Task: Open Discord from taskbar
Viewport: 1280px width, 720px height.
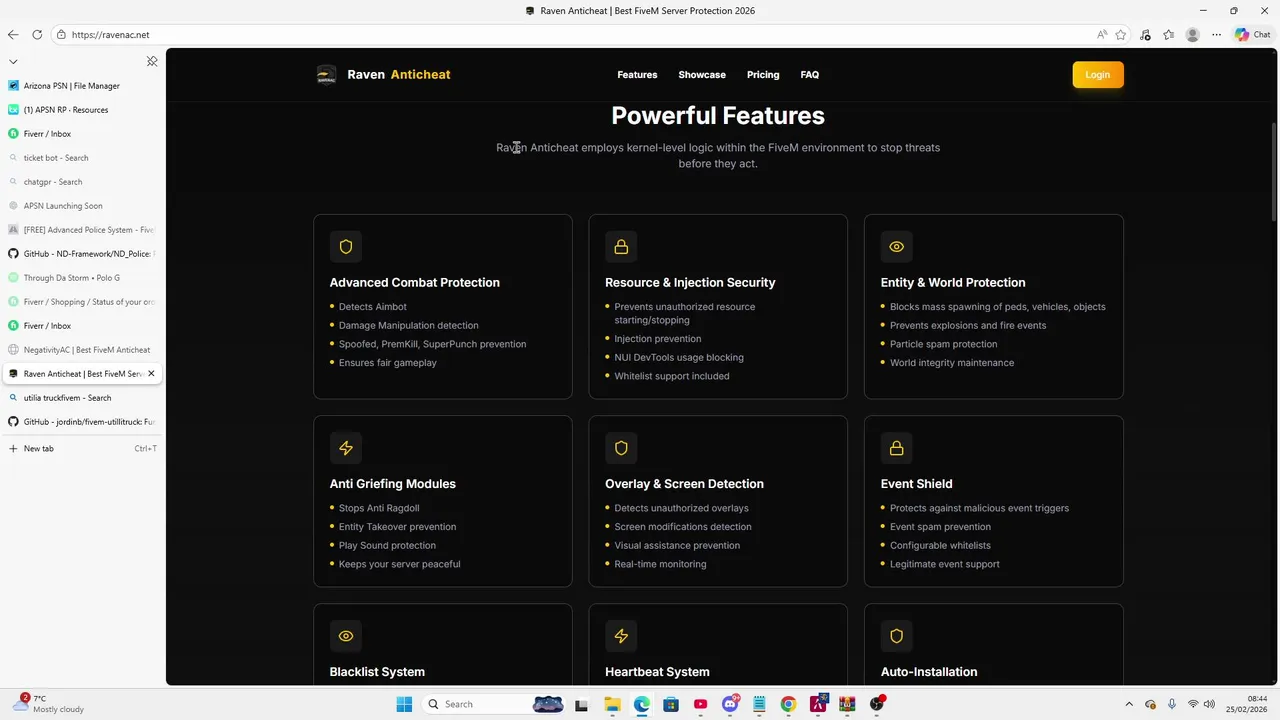Action: pyautogui.click(x=730, y=704)
